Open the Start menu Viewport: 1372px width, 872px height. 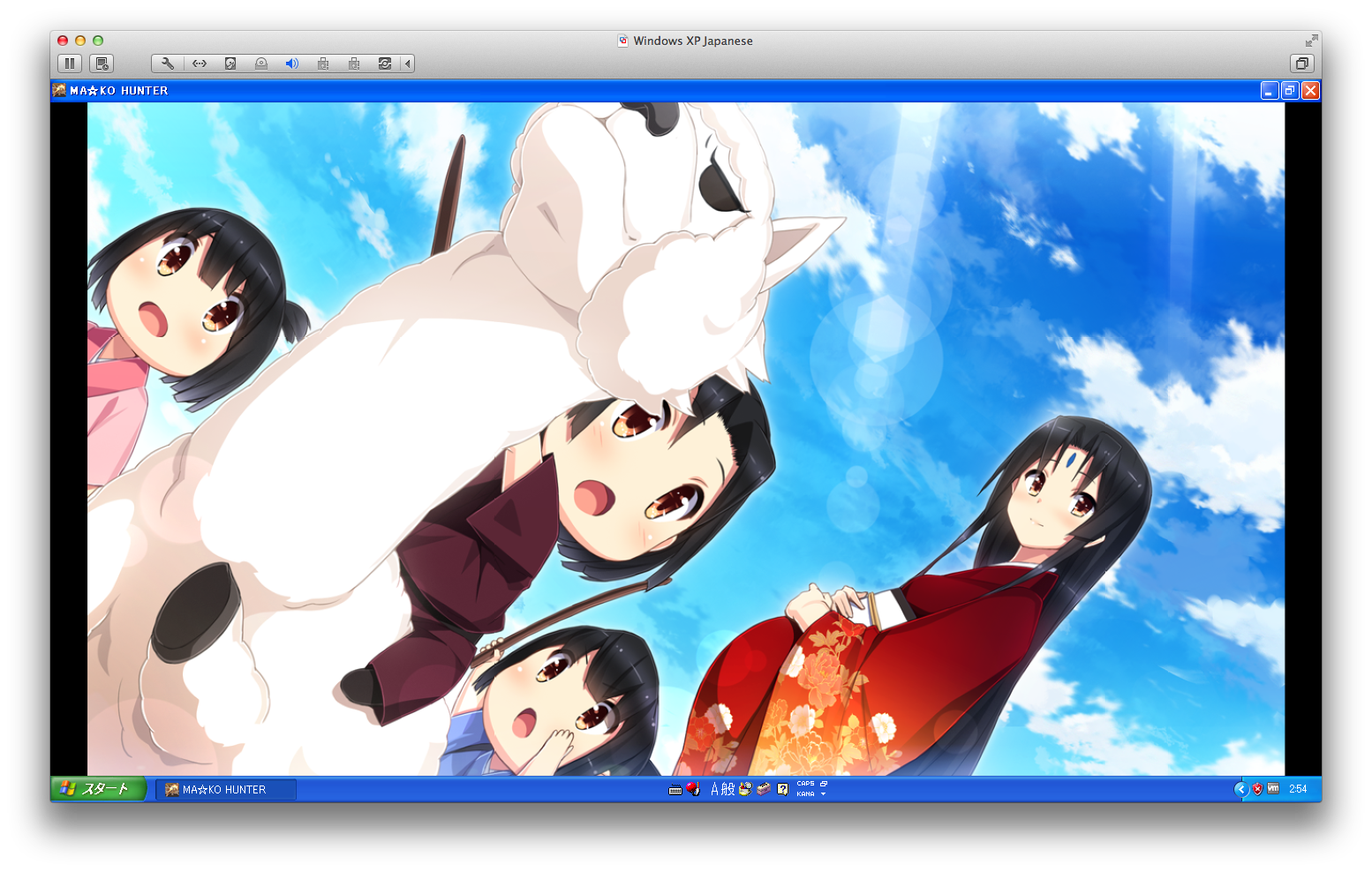(x=99, y=789)
